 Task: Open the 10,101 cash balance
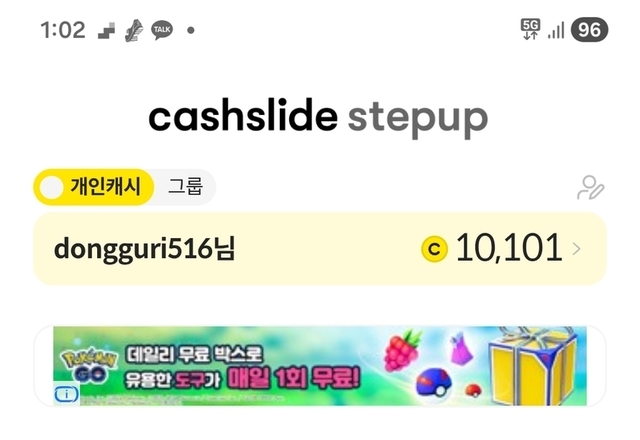tap(509, 248)
